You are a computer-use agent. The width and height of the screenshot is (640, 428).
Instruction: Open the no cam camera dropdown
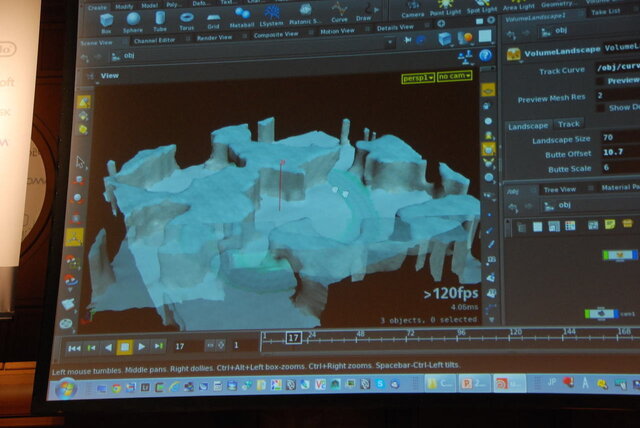(x=454, y=76)
